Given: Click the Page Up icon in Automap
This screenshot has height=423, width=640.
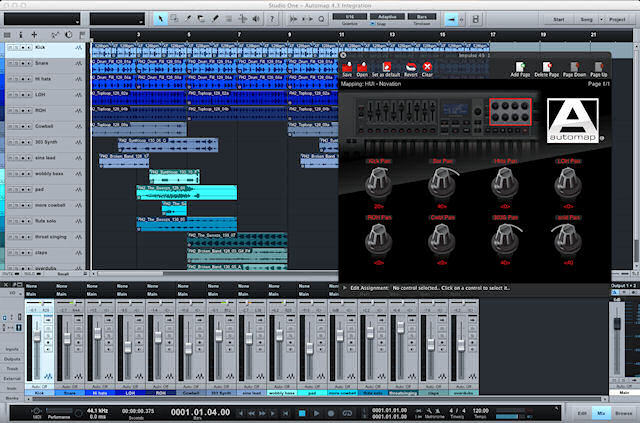Looking at the screenshot, I should (x=598, y=69).
